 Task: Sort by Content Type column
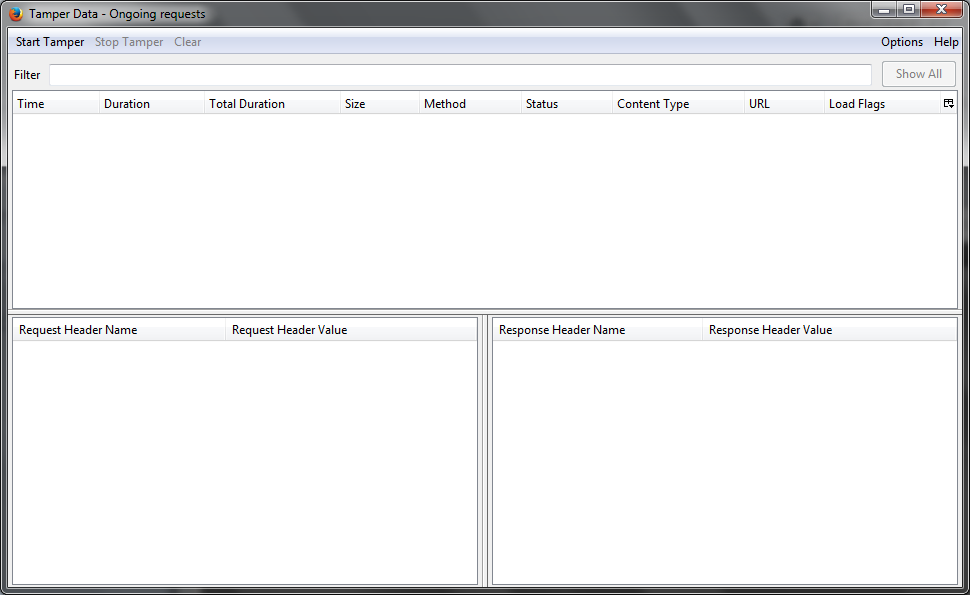click(x=676, y=104)
